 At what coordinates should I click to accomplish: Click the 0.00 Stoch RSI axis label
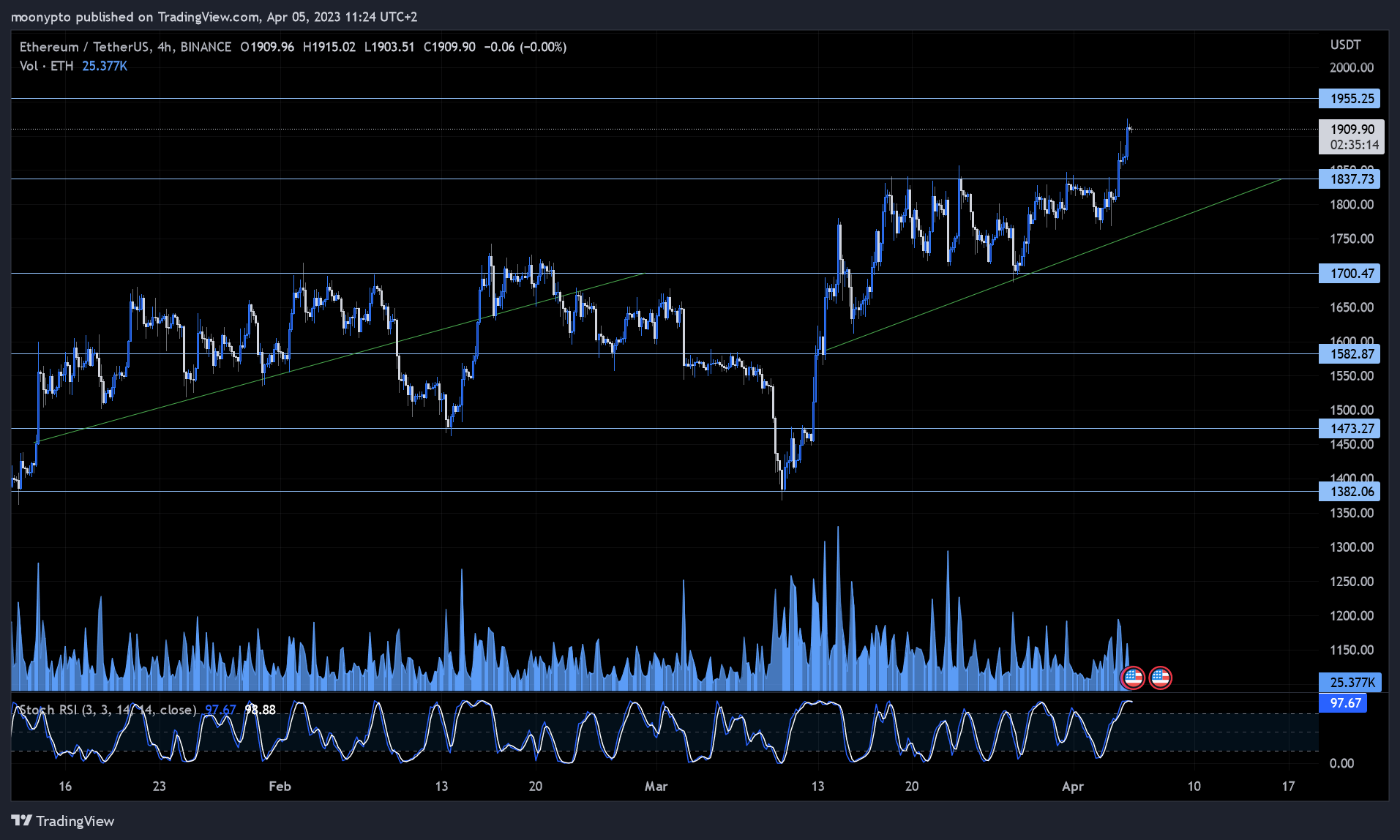point(1341,763)
